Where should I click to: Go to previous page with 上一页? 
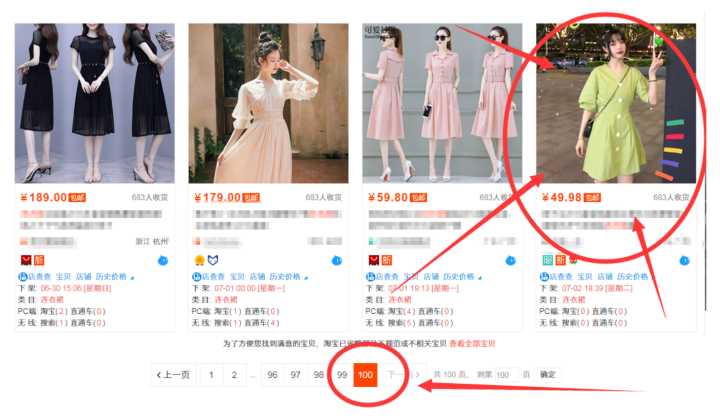coord(173,375)
